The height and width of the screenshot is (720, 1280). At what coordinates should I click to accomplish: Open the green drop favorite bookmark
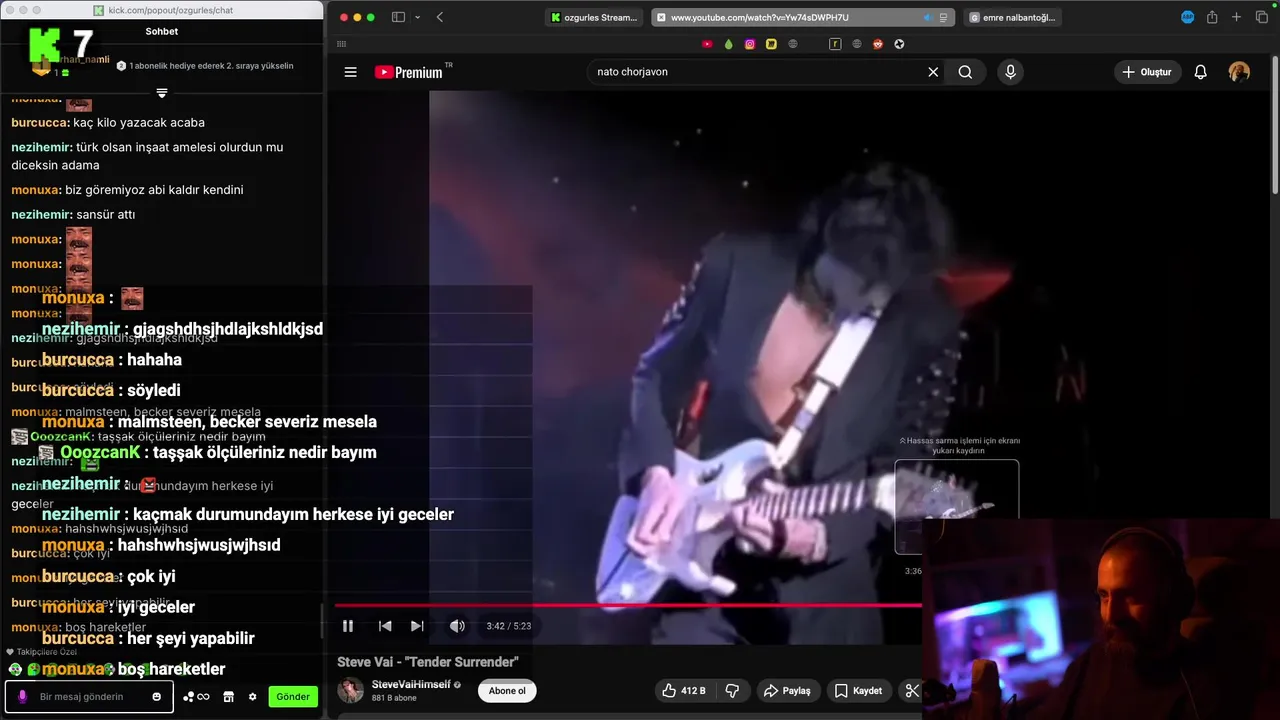[728, 44]
